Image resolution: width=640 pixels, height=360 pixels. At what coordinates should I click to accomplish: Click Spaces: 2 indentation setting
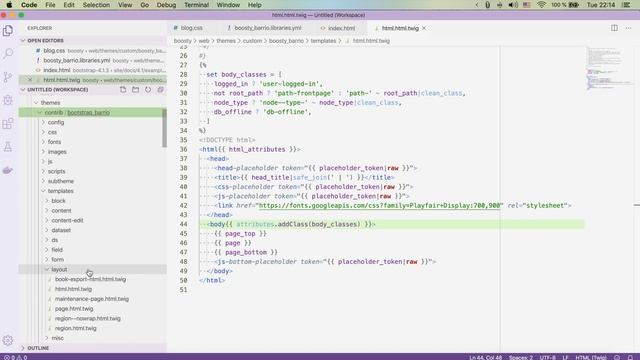click(x=520, y=357)
